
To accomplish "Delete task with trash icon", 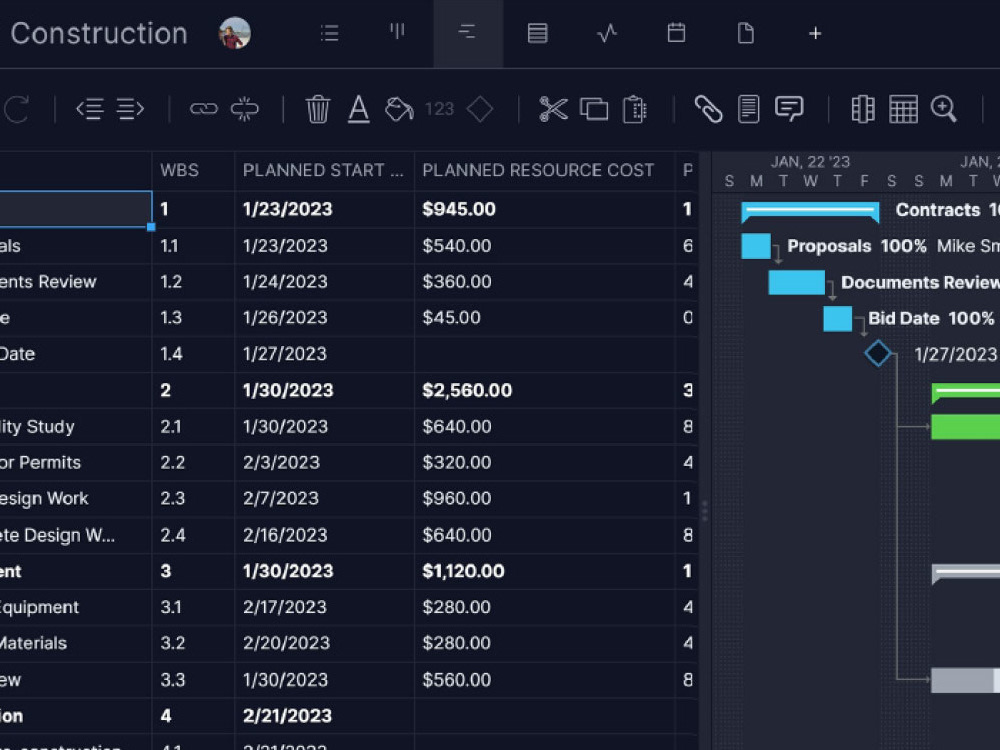I will click(x=318, y=109).
